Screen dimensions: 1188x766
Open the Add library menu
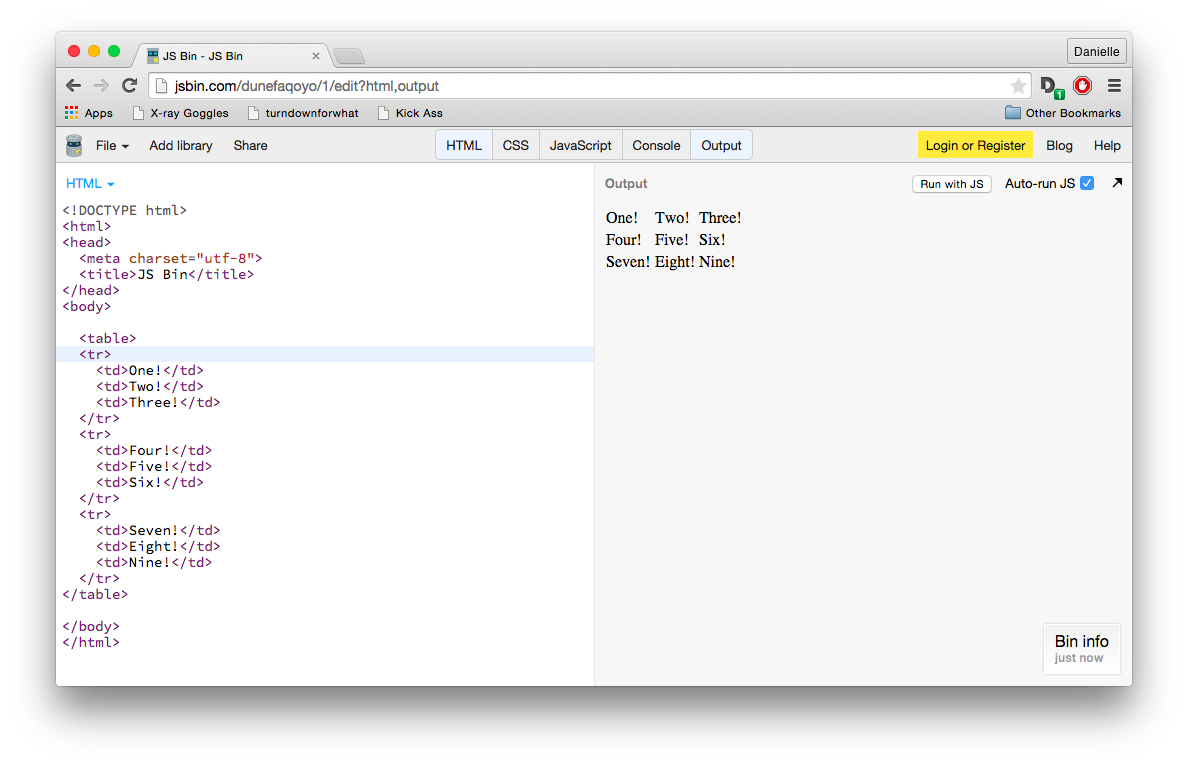coord(180,145)
